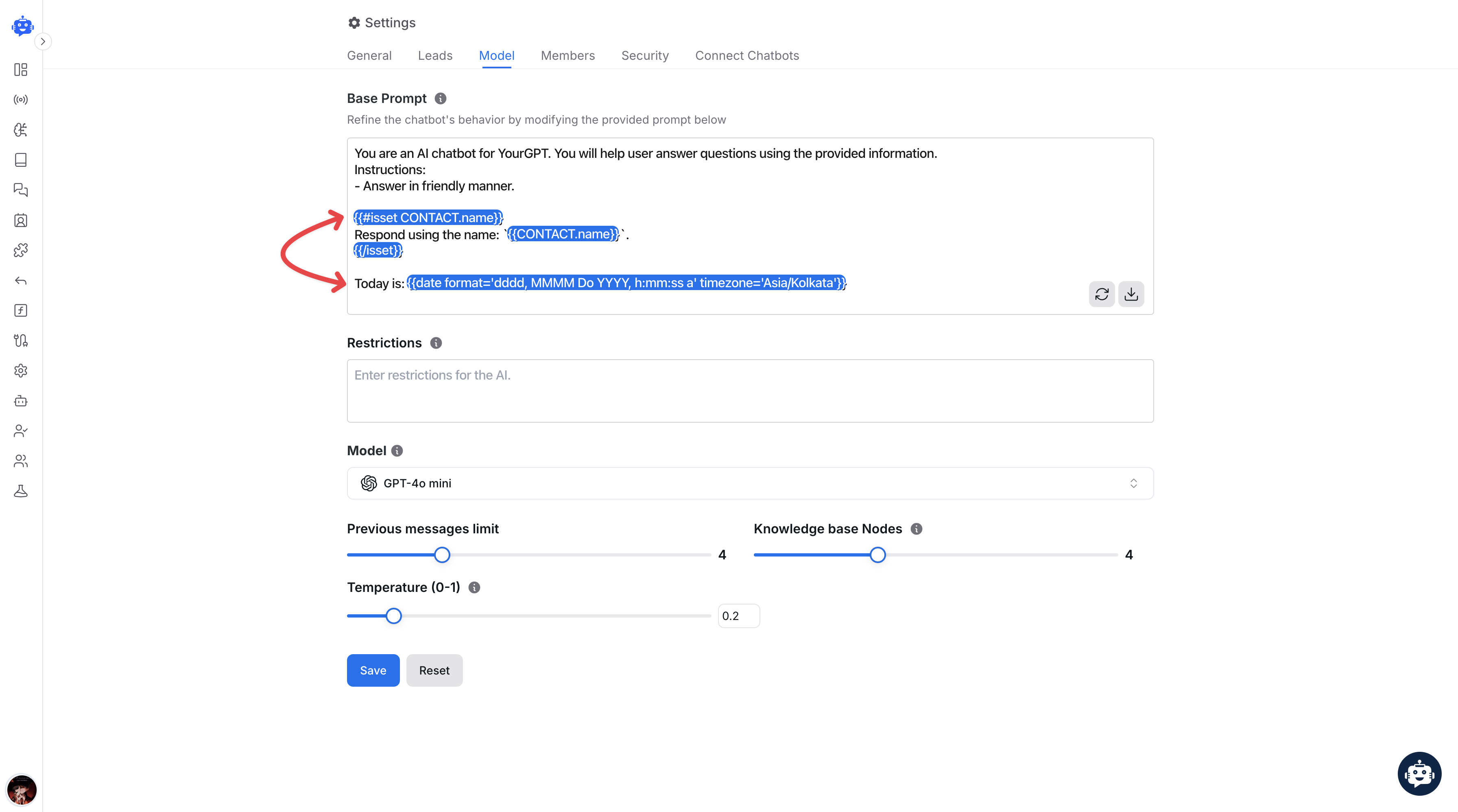The width and height of the screenshot is (1458, 812).
Task: Switch to the Security tab
Action: pos(645,55)
